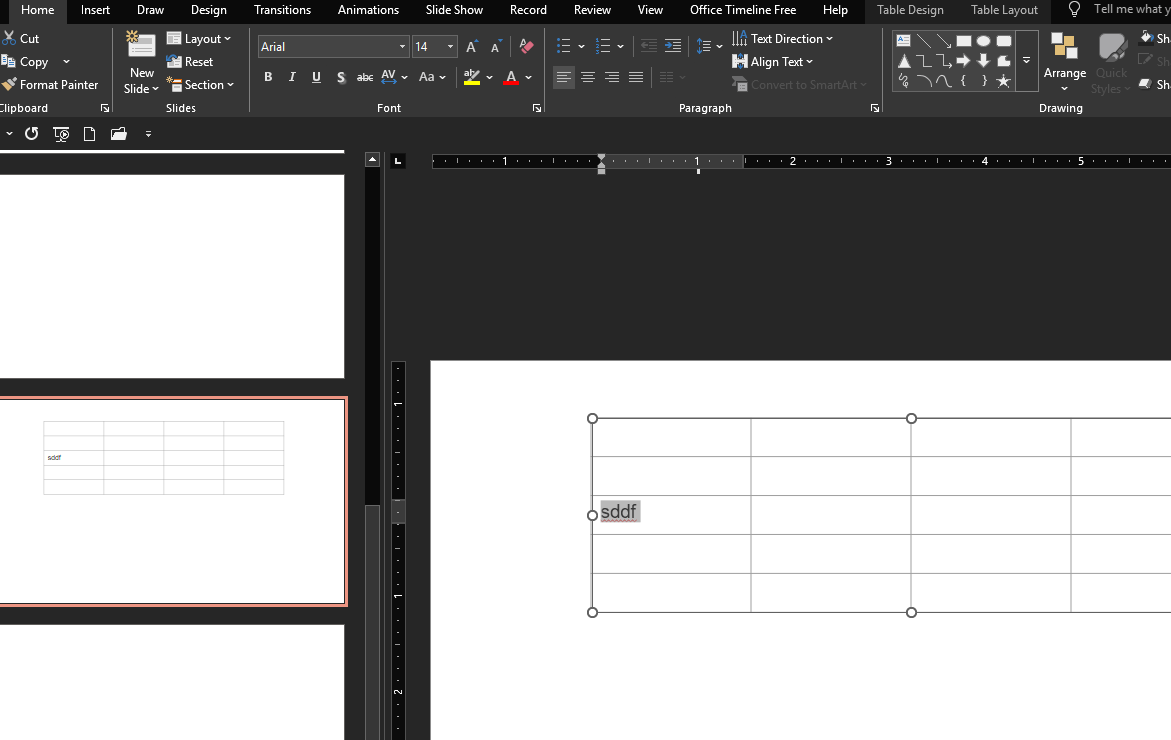Toggle Italic formatting

(292, 78)
